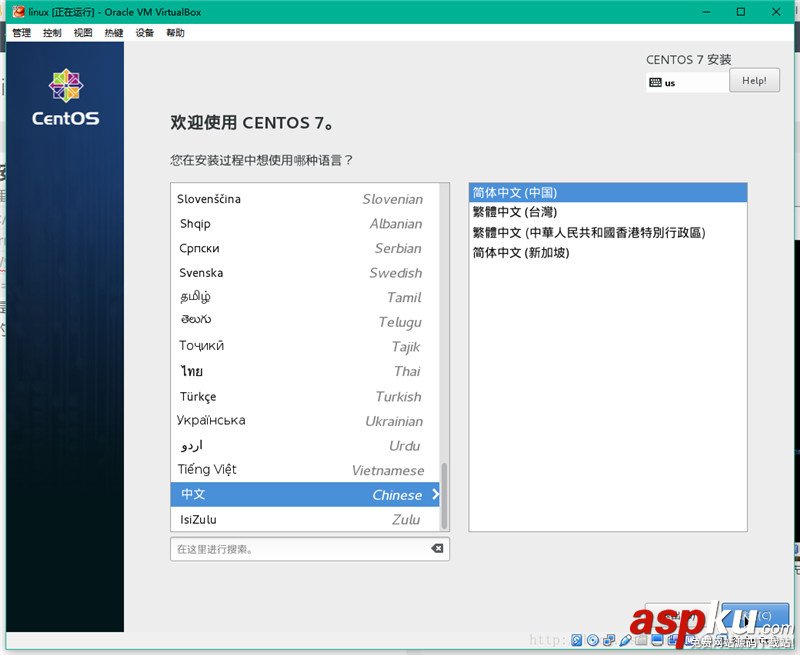The height and width of the screenshot is (655, 800).
Task: Close the VirtualBox window
Action: 776,11
